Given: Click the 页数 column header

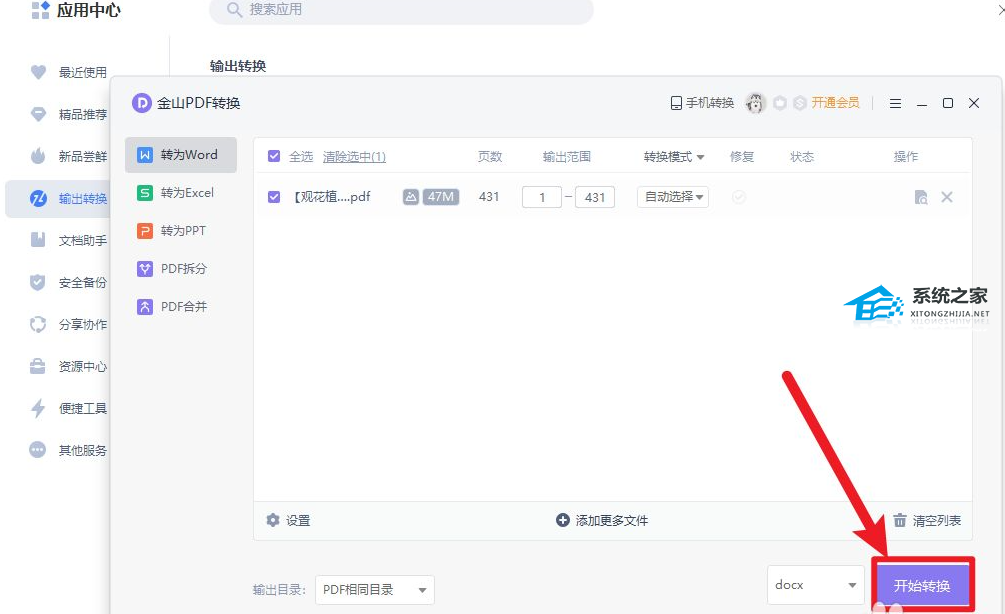Looking at the screenshot, I should tap(490, 157).
